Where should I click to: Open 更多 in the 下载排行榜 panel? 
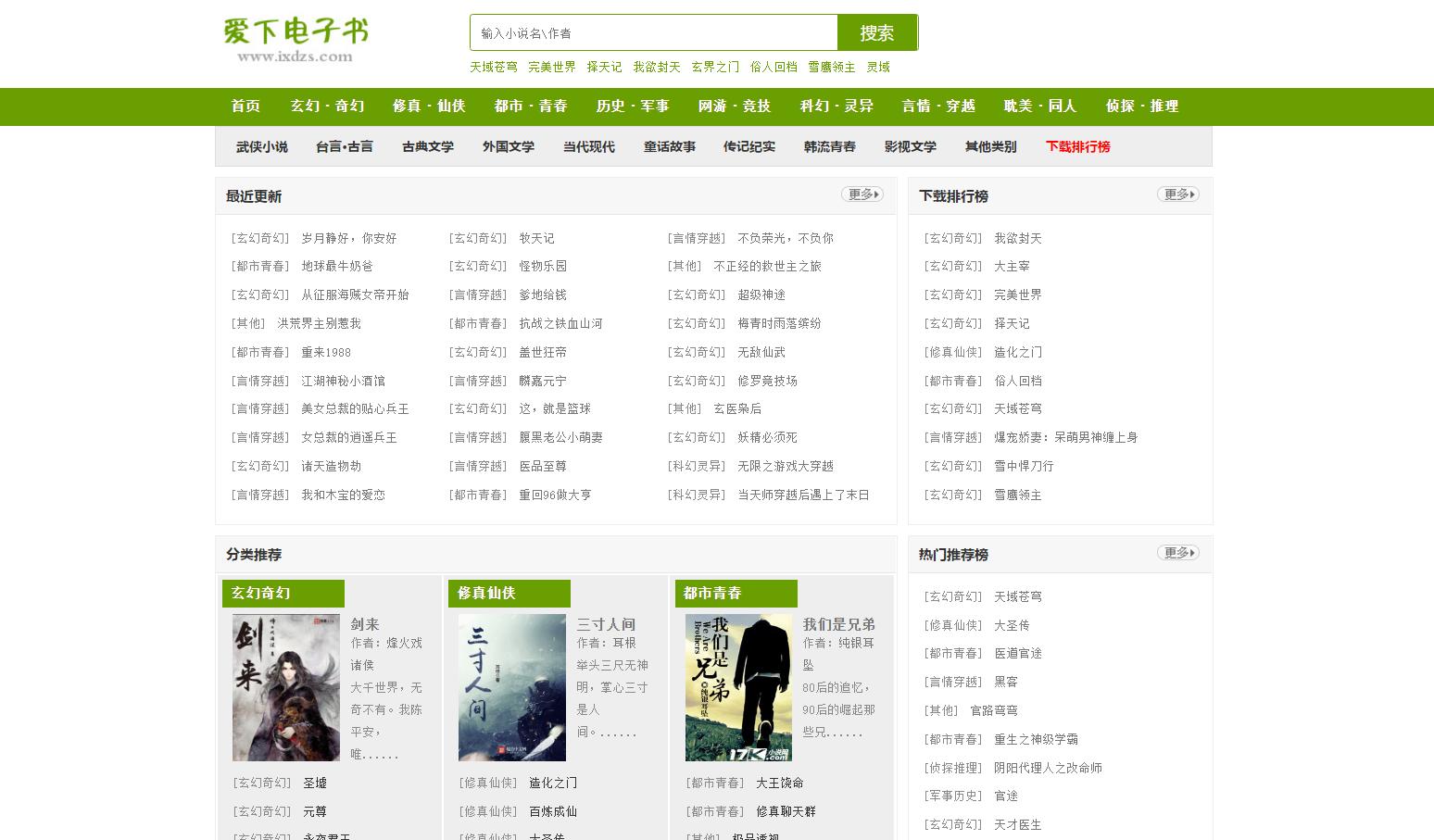(1177, 194)
